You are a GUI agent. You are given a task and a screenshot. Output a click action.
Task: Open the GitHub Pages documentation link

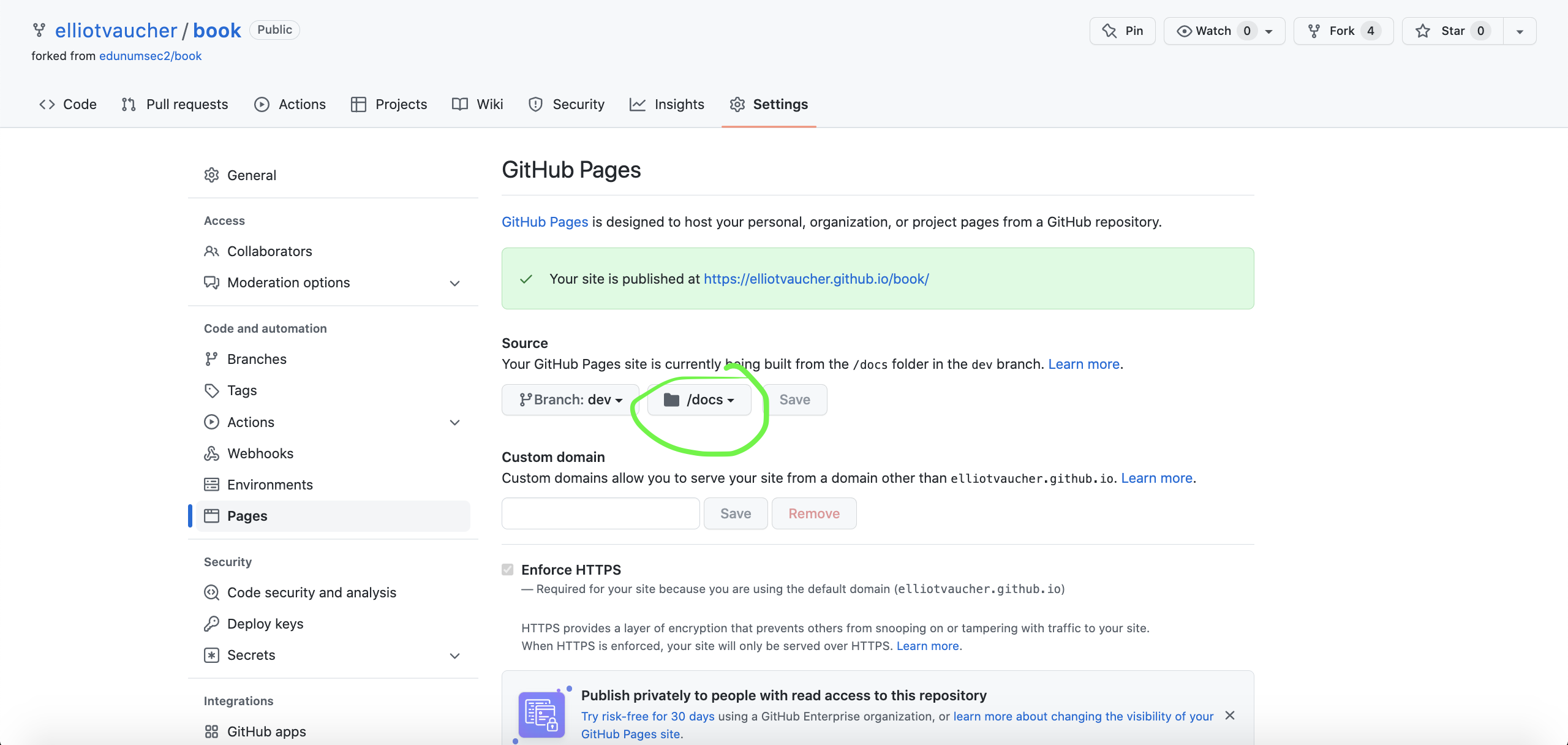click(x=545, y=222)
